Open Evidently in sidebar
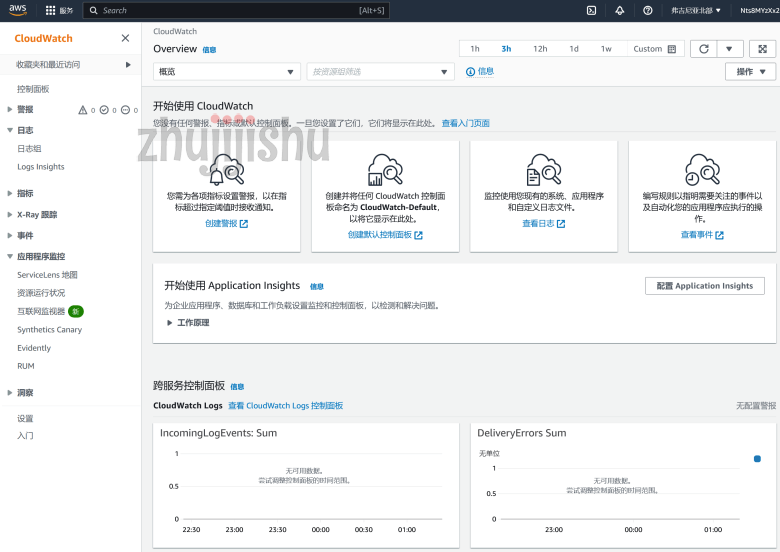Viewport: 780px width, 552px height. tap(34, 348)
